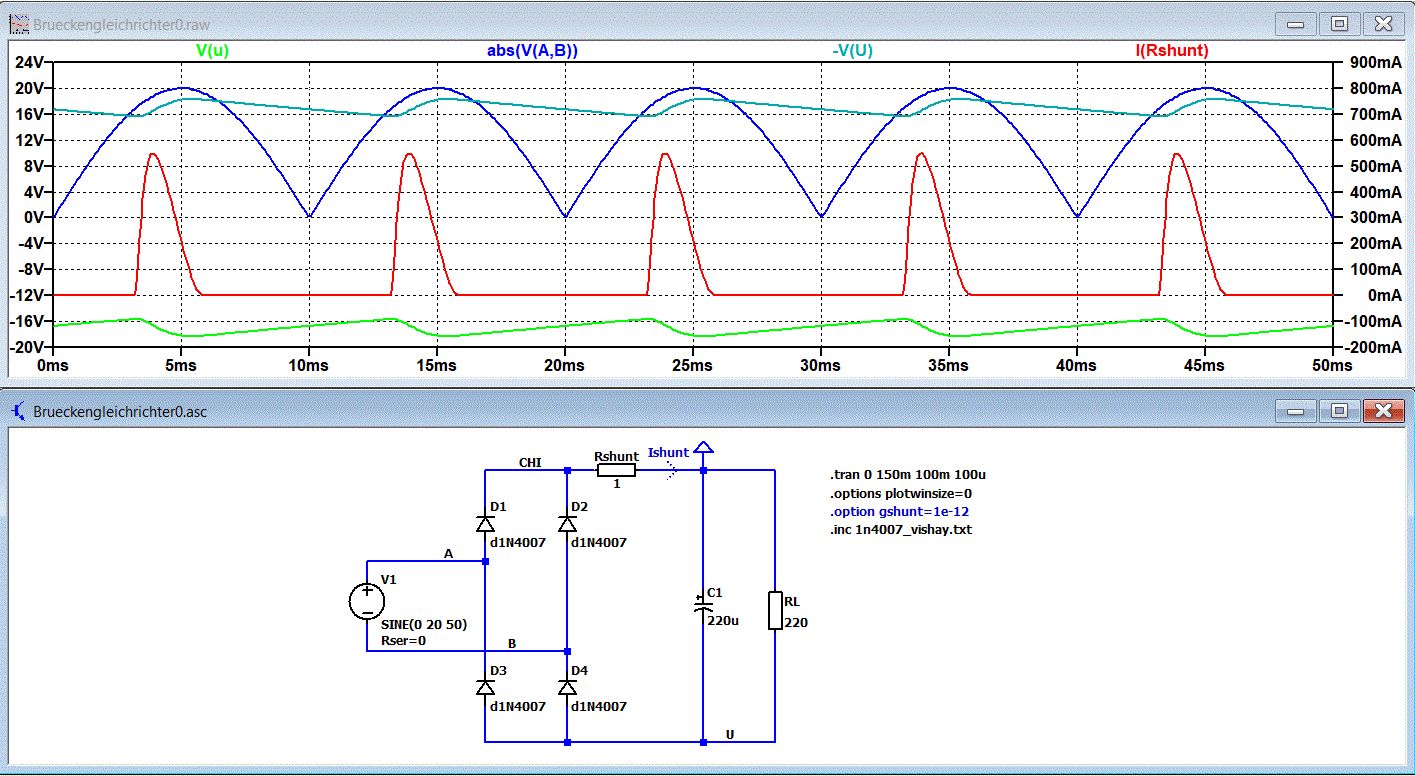The image size is (1415, 776).
Task: Select the abs(V(A,B)) trace label
Action: tap(532, 50)
